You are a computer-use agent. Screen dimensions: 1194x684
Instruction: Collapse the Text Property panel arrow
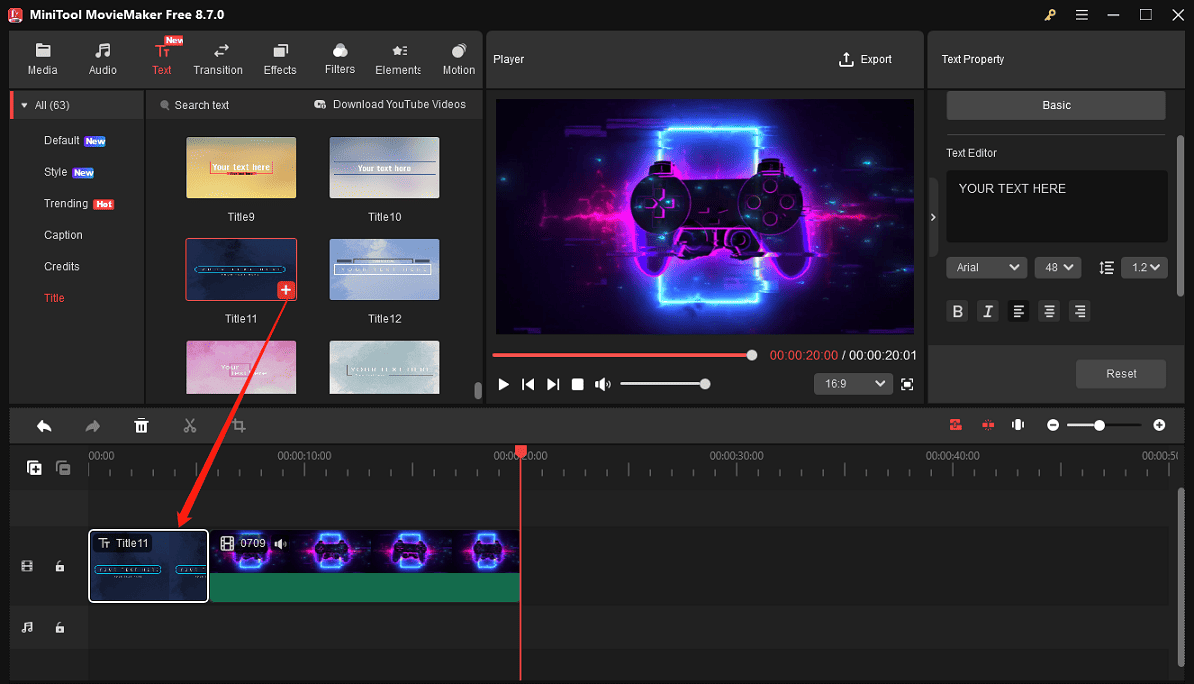[933, 217]
